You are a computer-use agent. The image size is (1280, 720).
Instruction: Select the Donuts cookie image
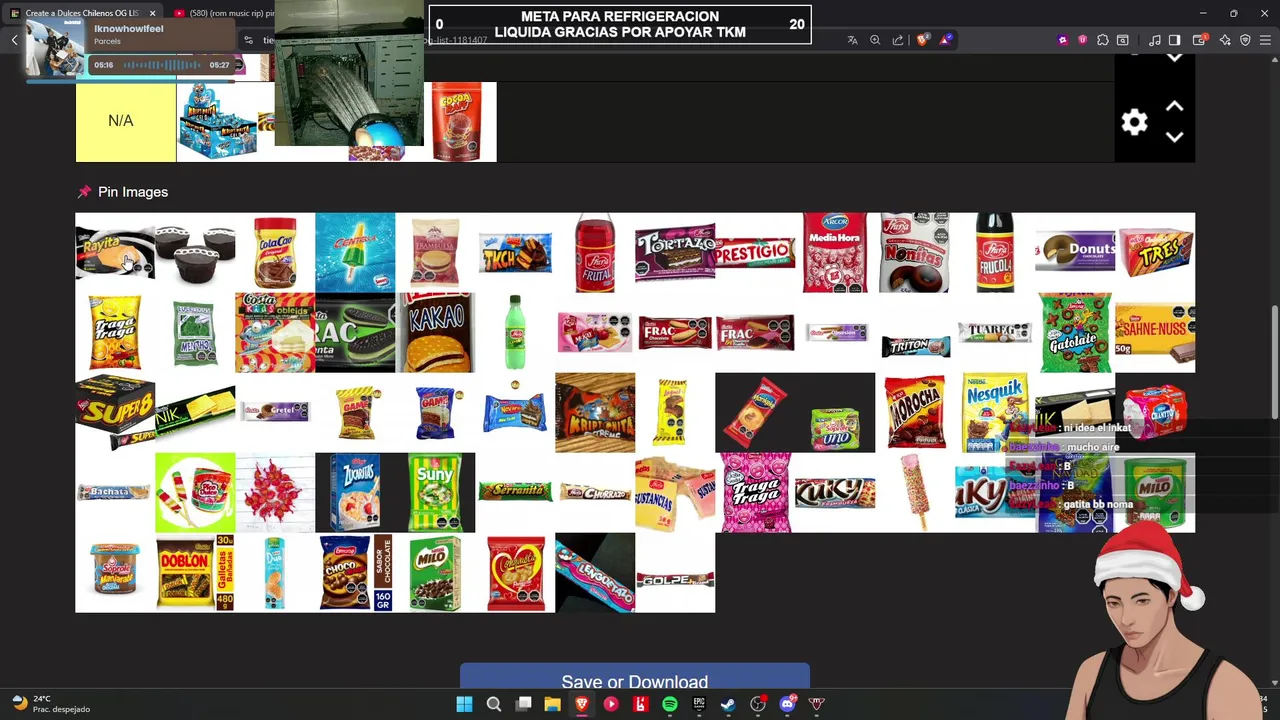coord(1075,252)
